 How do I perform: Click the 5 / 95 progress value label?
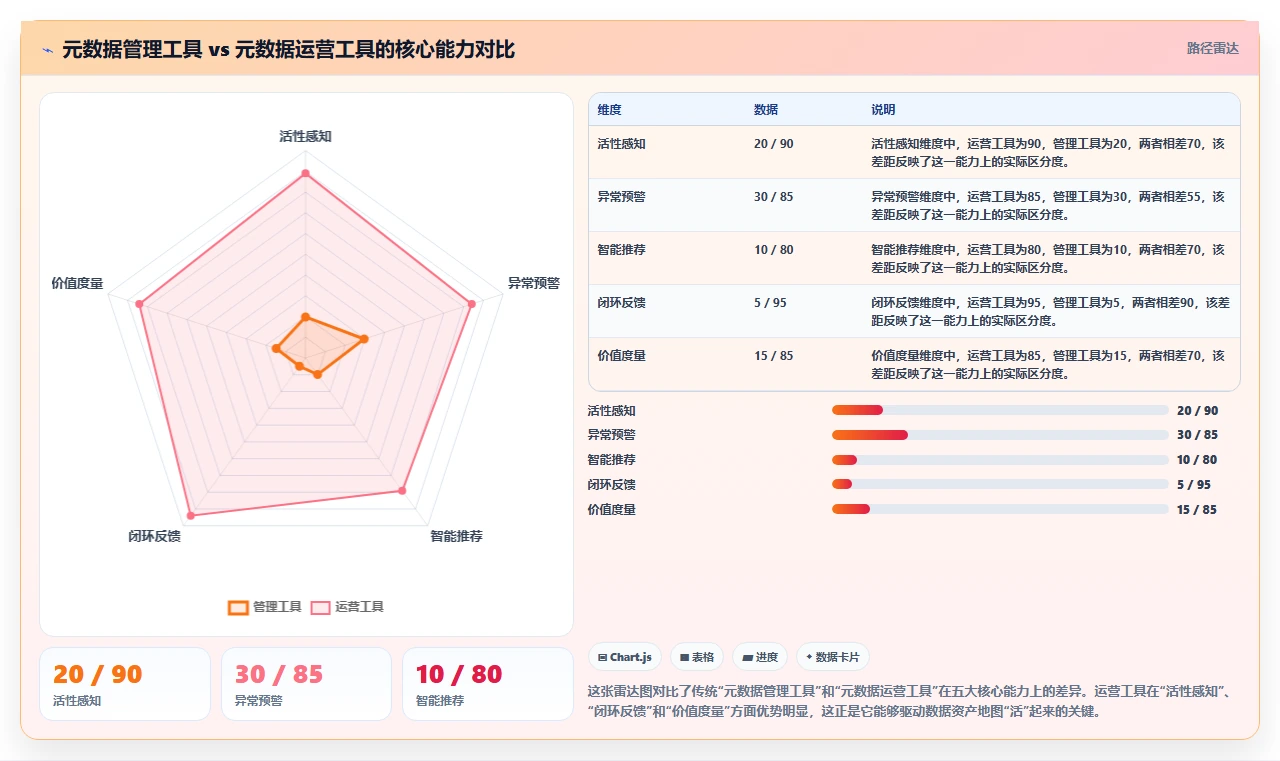pos(1193,485)
